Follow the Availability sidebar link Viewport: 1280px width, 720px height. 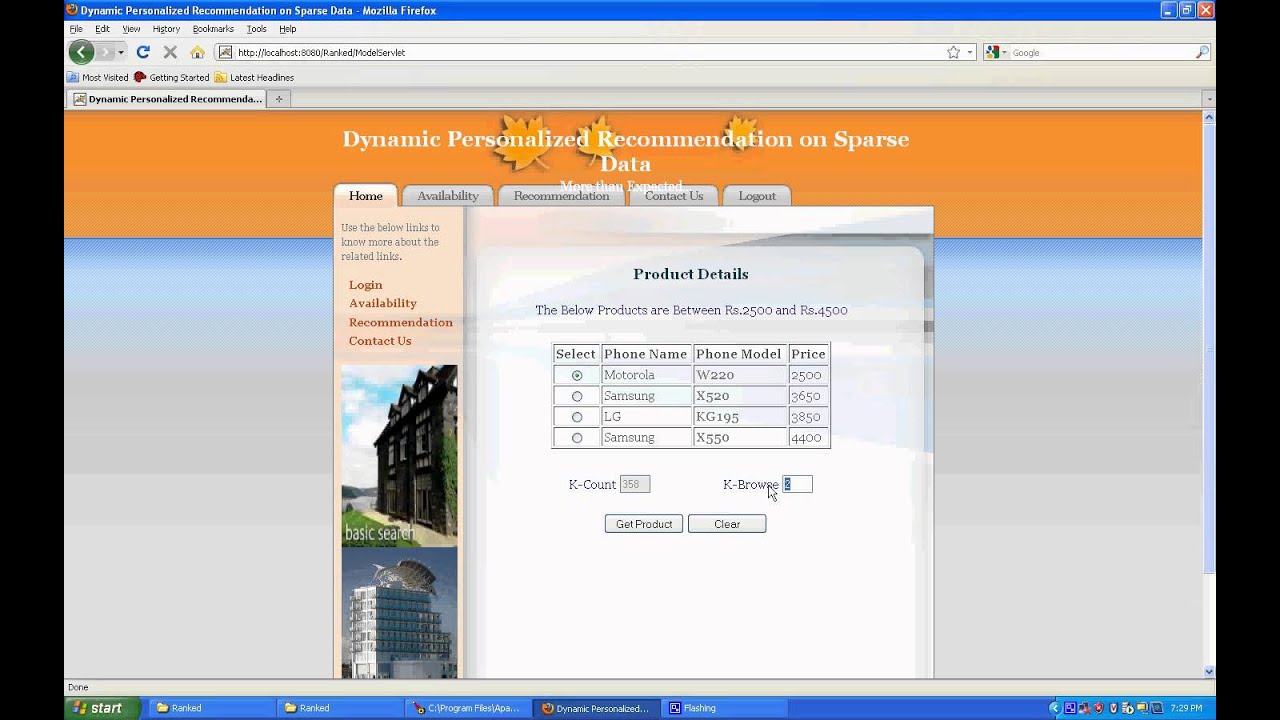(383, 303)
